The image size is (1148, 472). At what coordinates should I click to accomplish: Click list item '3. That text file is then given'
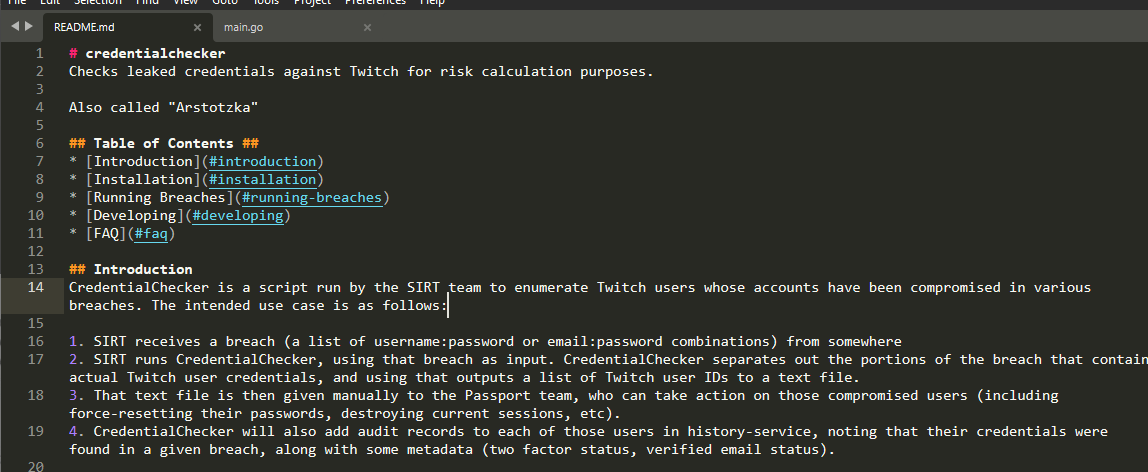[x=564, y=405]
